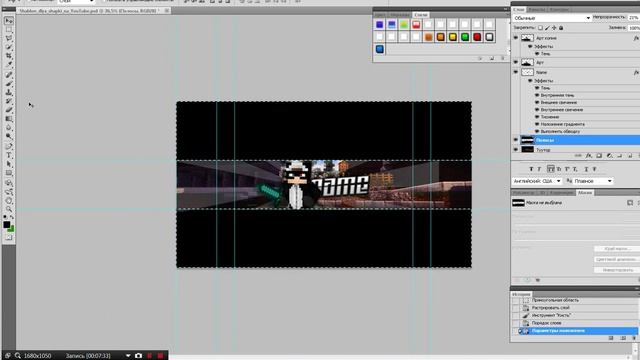640x360 pixels.
Task: Toggle the lock all padlock icon
Action: pos(561,28)
